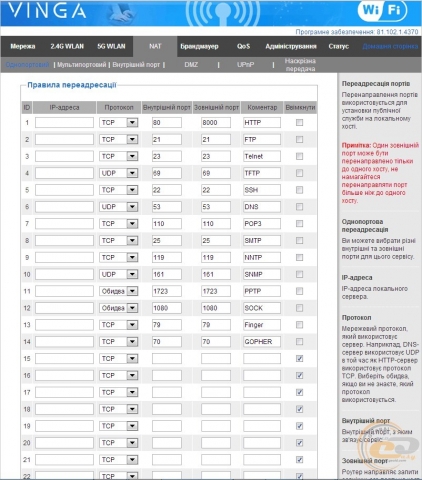Image resolution: width=422 pixels, height=480 pixels.
Task: Enable rule 3 Telnet checkbox
Action: click(299, 156)
